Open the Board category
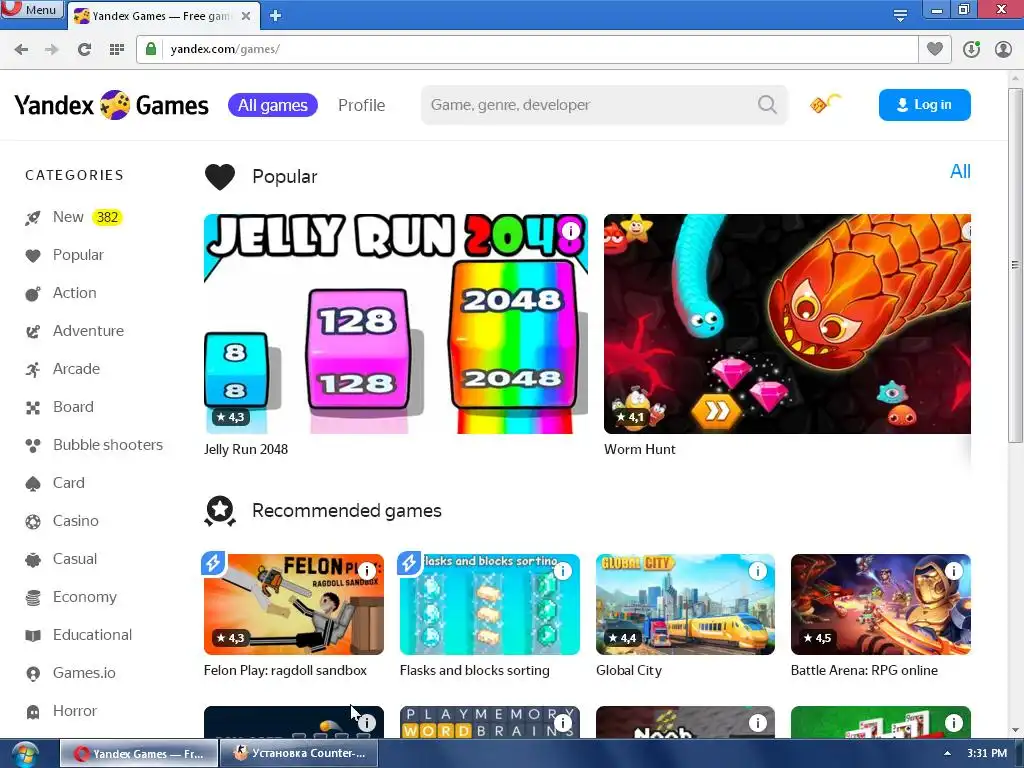 click(x=59, y=407)
